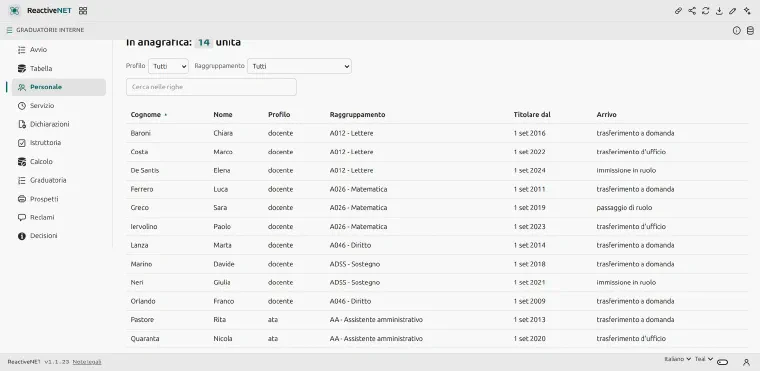760x371 pixels.
Task: Click the refresh sync icon
Action: 706,11
